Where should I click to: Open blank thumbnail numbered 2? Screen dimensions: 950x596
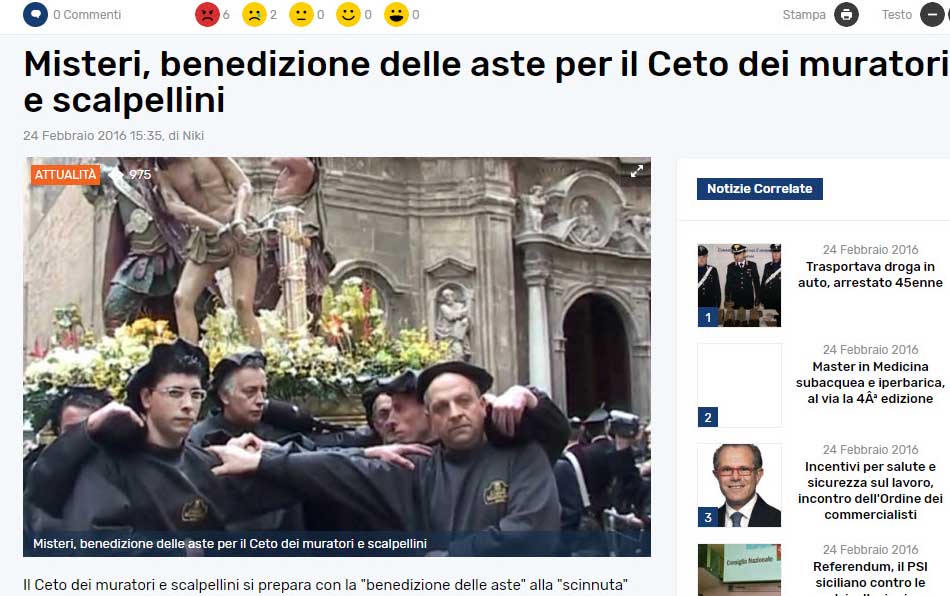click(739, 385)
